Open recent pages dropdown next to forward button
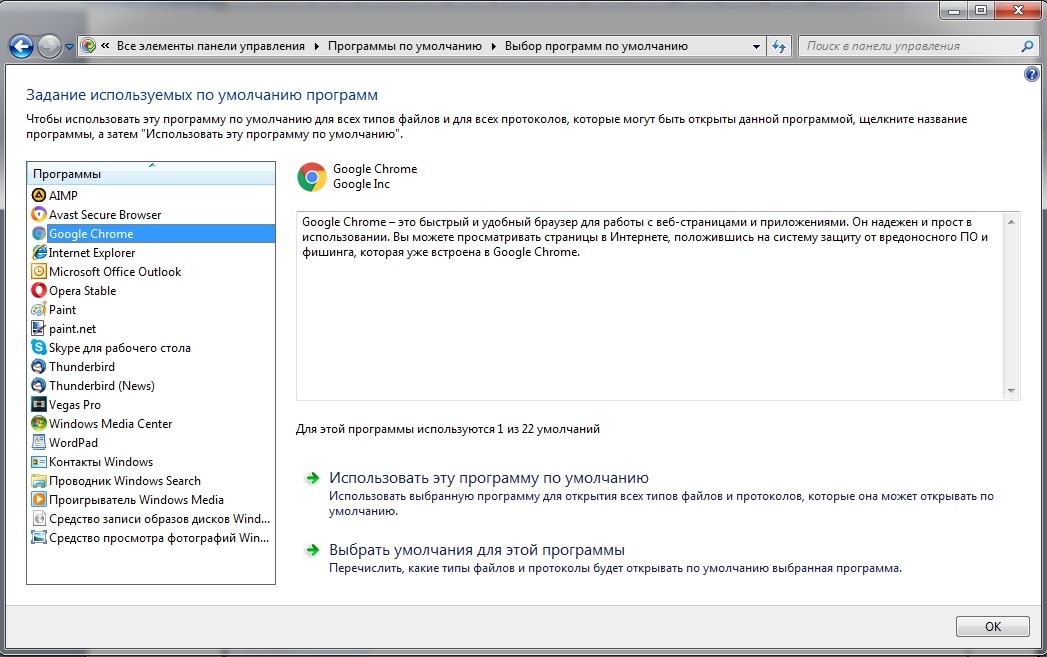Screen dimensions: 1047x657 pyautogui.click(x=69, y=47)
